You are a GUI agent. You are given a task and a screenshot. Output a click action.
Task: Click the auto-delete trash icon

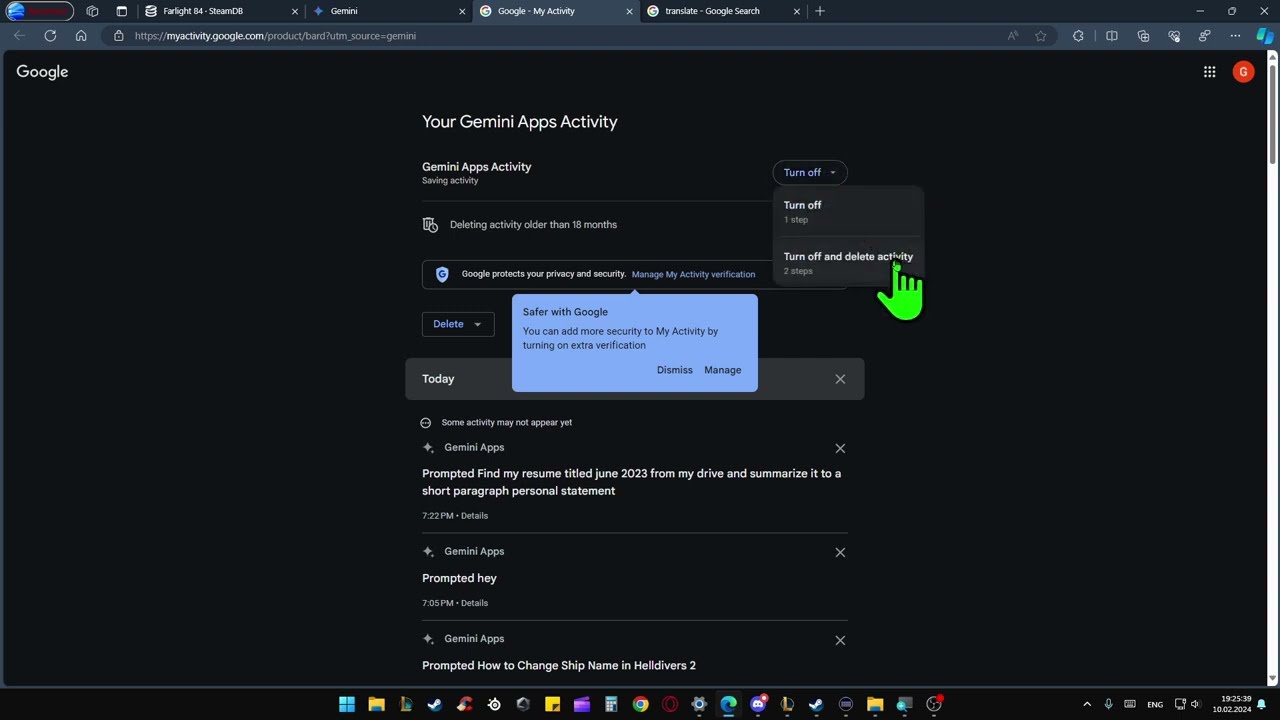pos(430,225)
